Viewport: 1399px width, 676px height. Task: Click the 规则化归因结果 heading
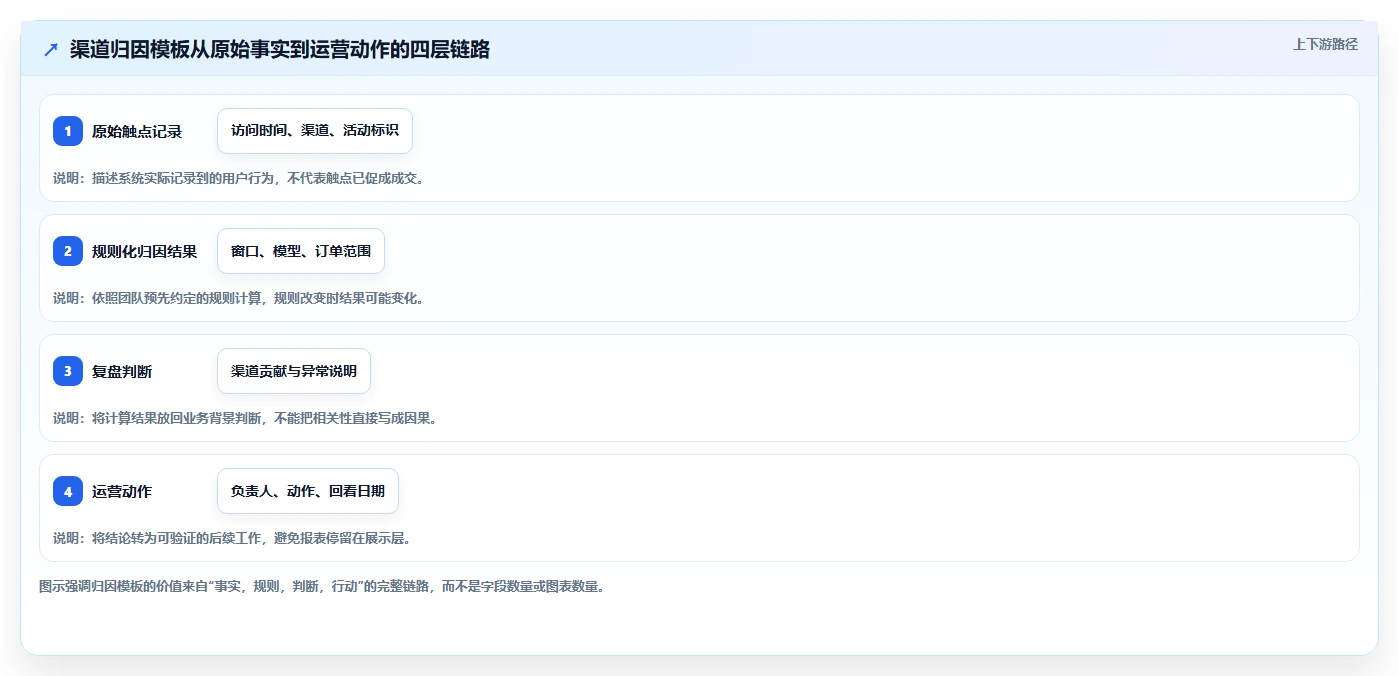pos(144,251)
